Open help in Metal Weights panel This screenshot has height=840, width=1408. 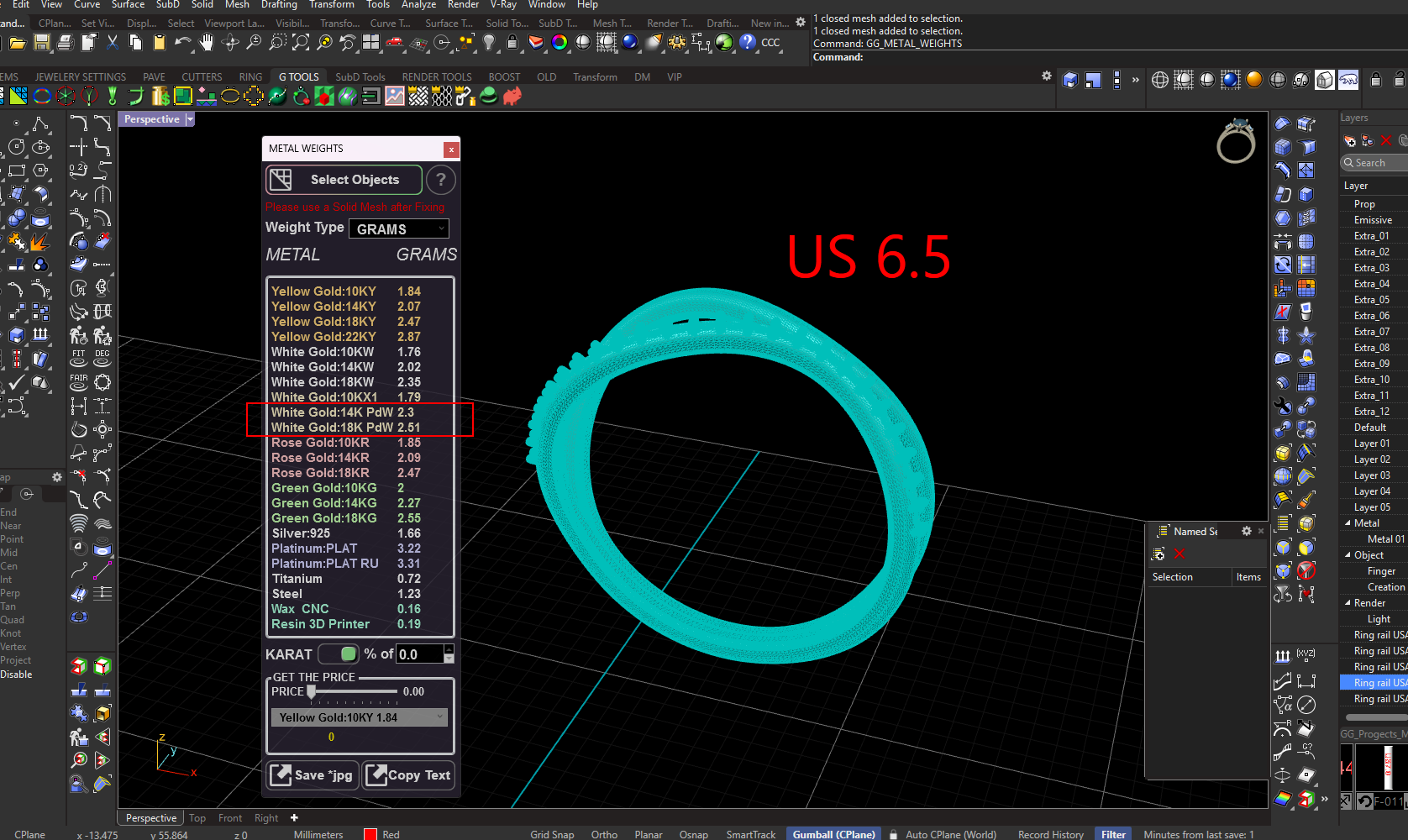(441, 180)
